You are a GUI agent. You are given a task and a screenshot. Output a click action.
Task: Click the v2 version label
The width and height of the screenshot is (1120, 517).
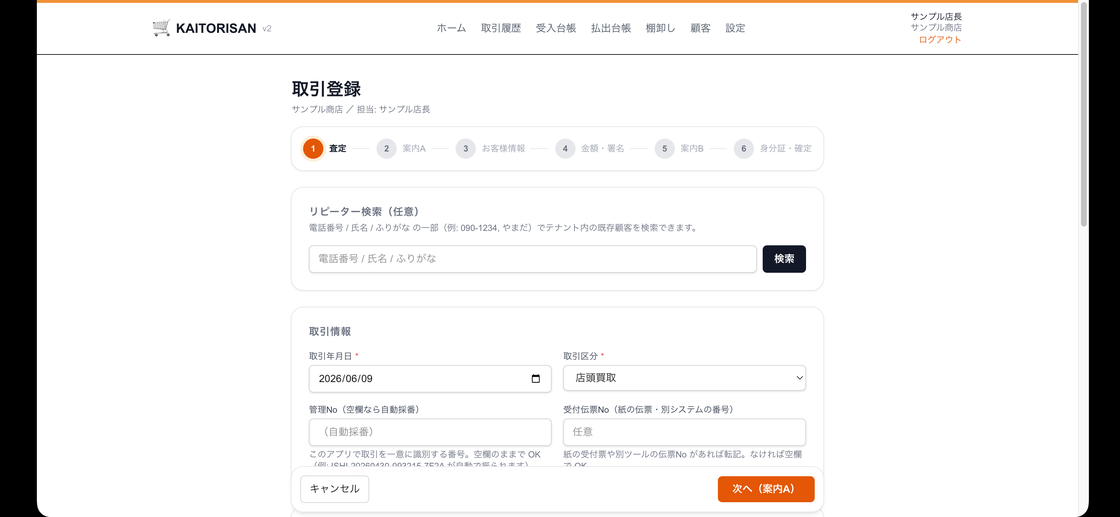(x=266, y=29)
